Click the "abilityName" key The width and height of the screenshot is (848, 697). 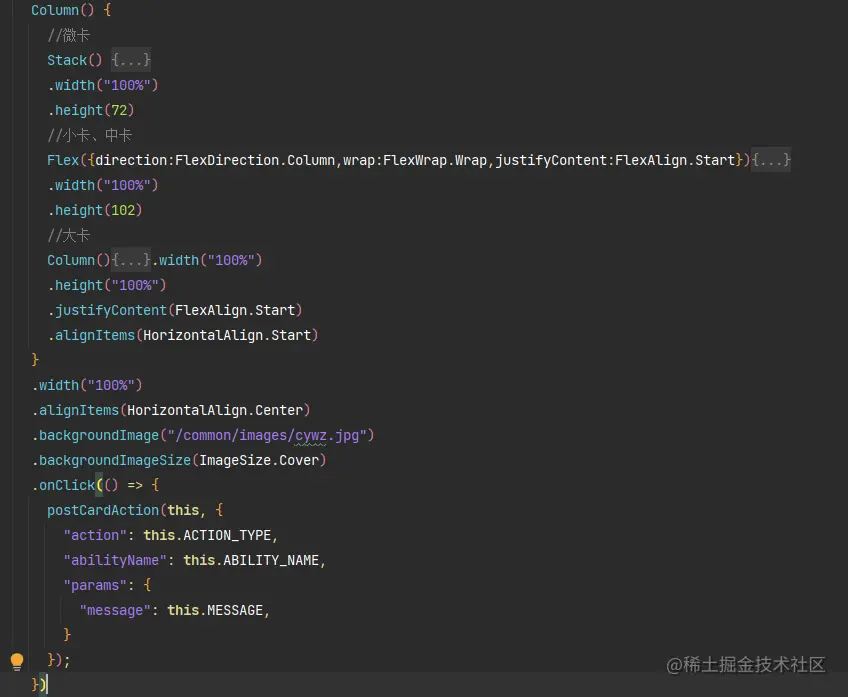pos(115,560)
